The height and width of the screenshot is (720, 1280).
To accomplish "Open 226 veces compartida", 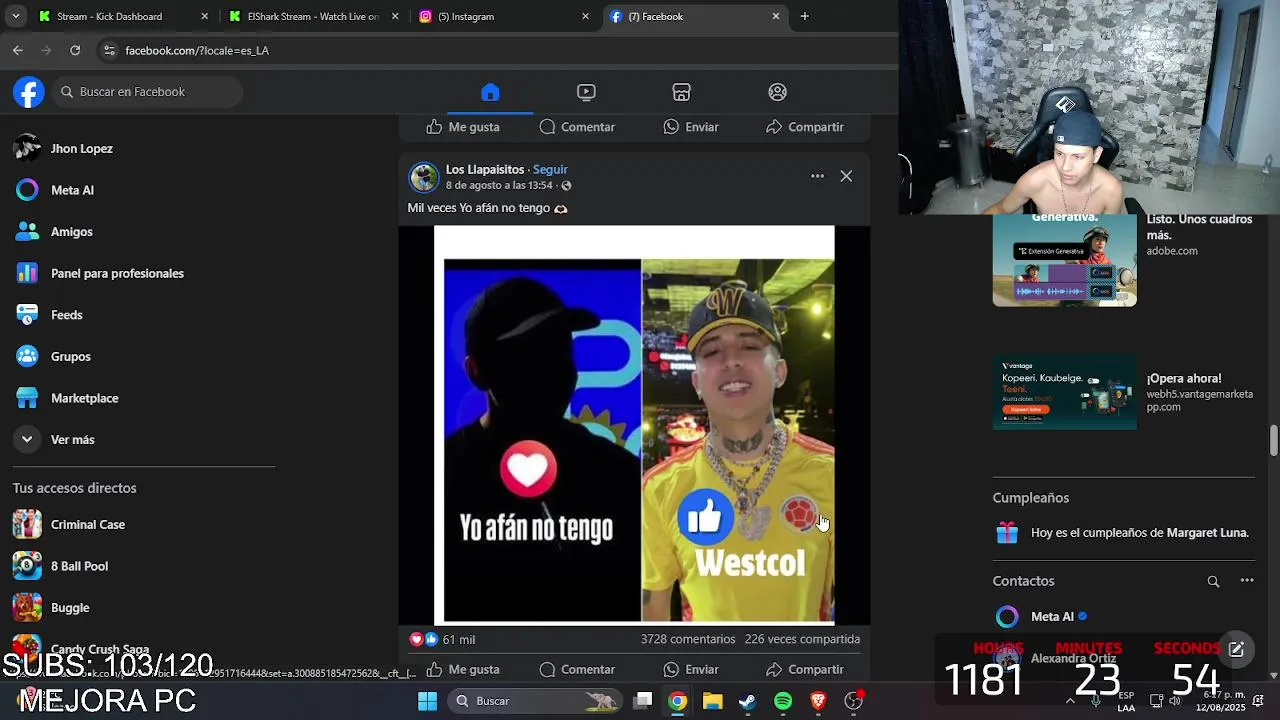I will [x=802, y=640].
